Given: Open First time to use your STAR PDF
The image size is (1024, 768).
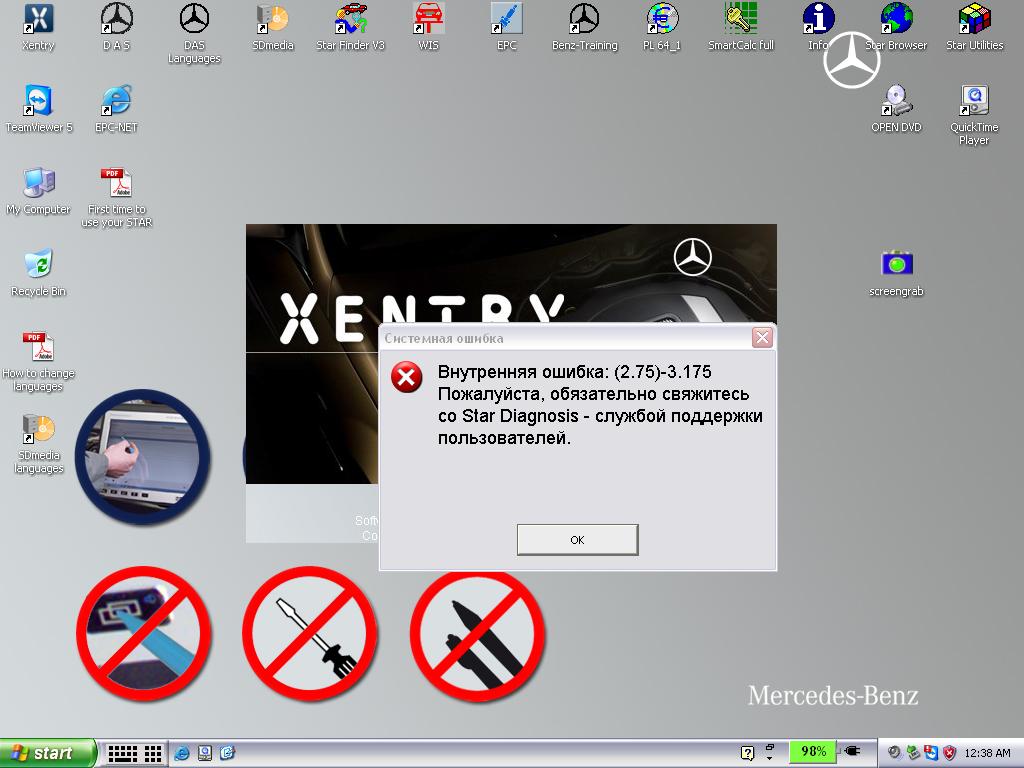Looking at the screenshot, I should [x=116, y=198].
